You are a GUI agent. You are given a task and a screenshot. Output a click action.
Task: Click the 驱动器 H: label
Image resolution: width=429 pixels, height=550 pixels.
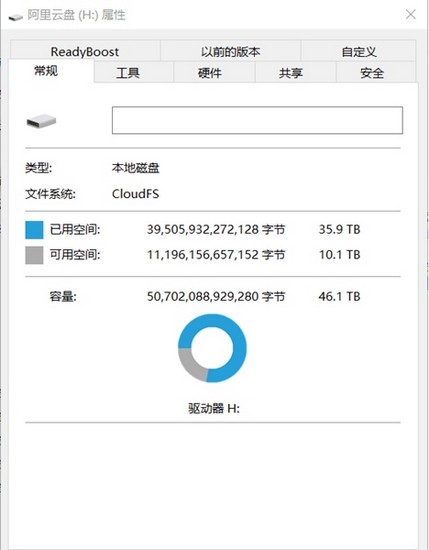click(214, 408)
